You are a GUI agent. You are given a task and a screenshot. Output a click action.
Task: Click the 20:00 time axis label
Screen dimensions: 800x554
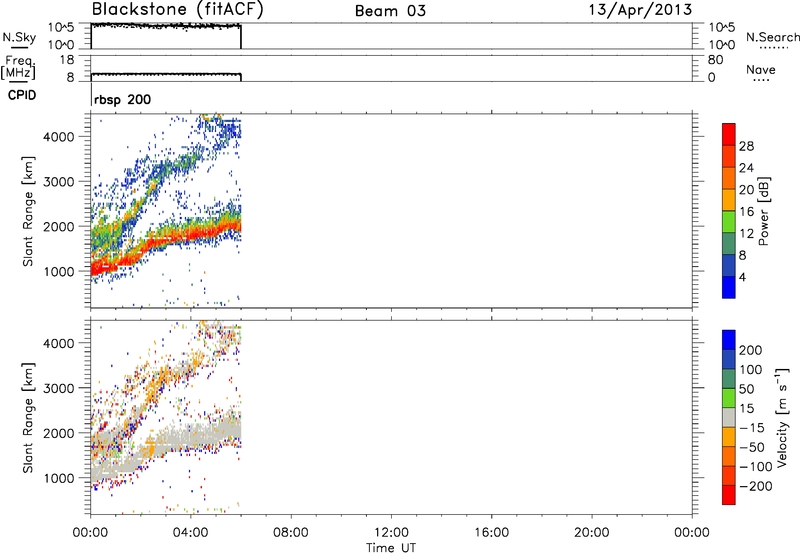592,533
